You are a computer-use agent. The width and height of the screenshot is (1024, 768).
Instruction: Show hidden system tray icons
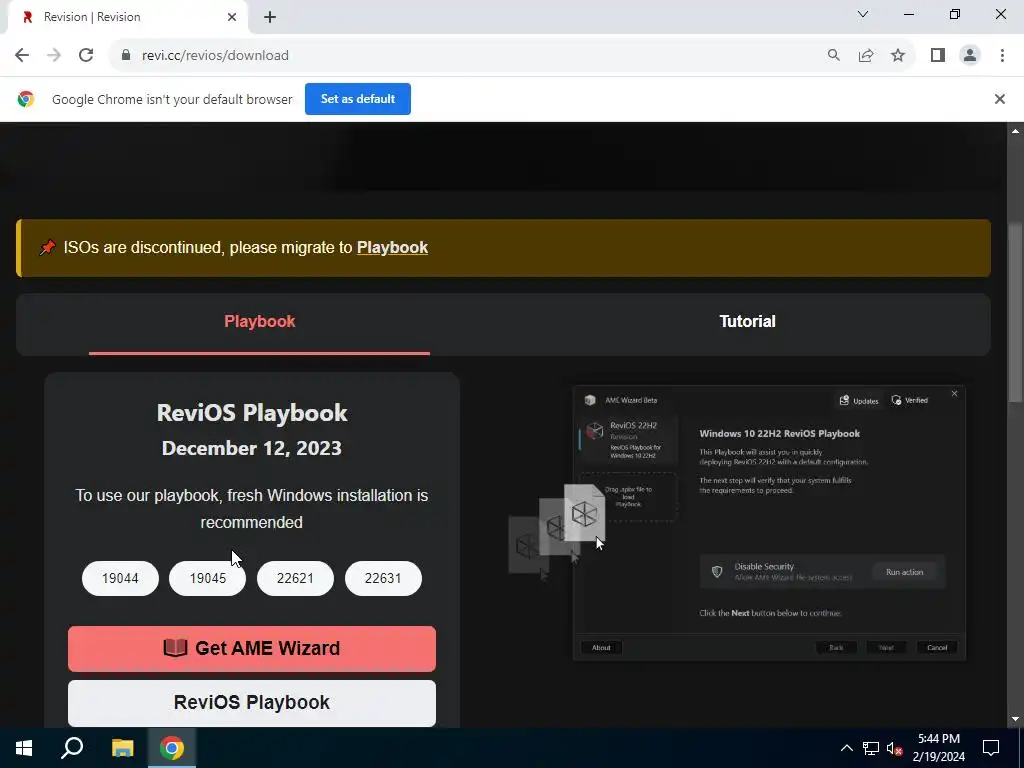[x=846, y=748]
